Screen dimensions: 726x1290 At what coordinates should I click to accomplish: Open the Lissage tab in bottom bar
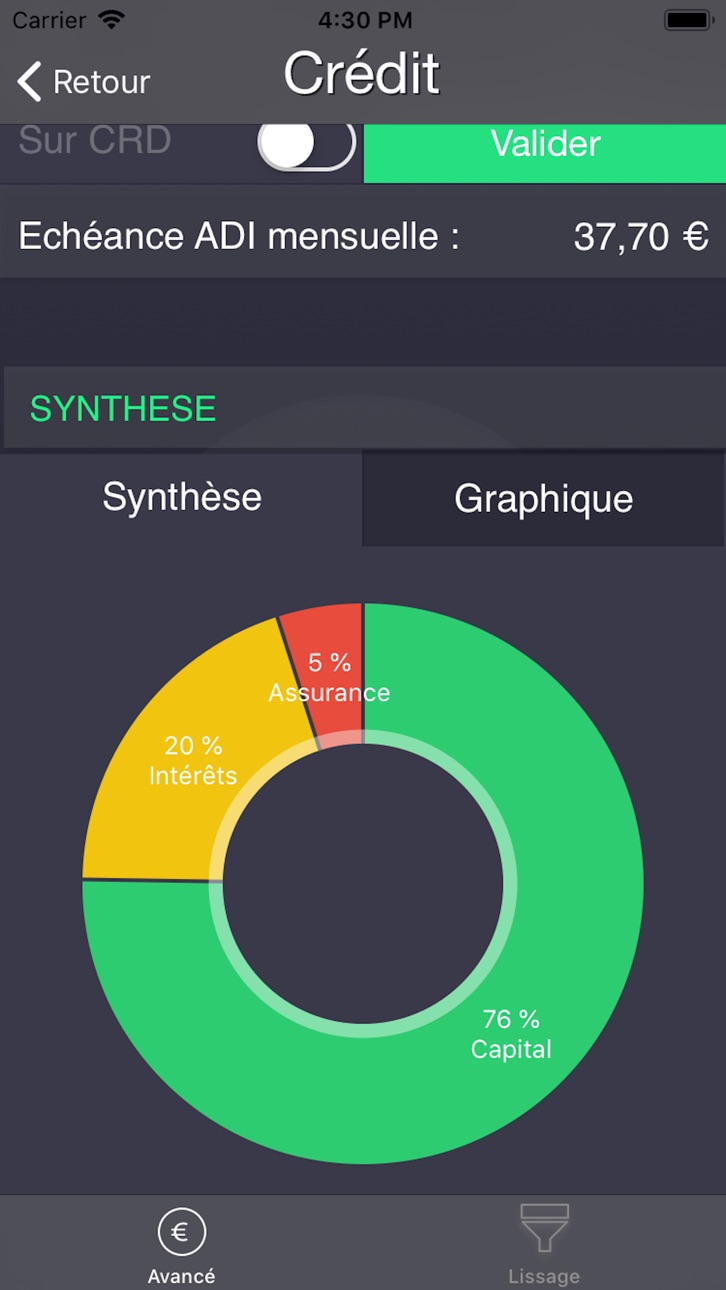(x=544, y=1244)
